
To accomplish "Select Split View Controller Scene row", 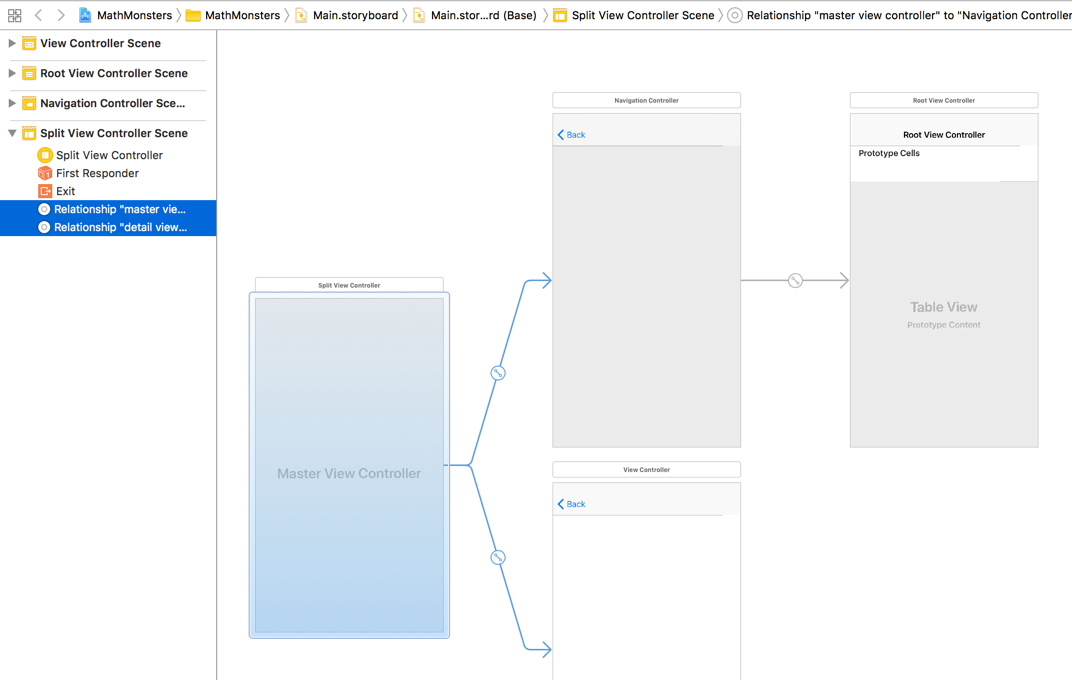I will coord(108,133).
